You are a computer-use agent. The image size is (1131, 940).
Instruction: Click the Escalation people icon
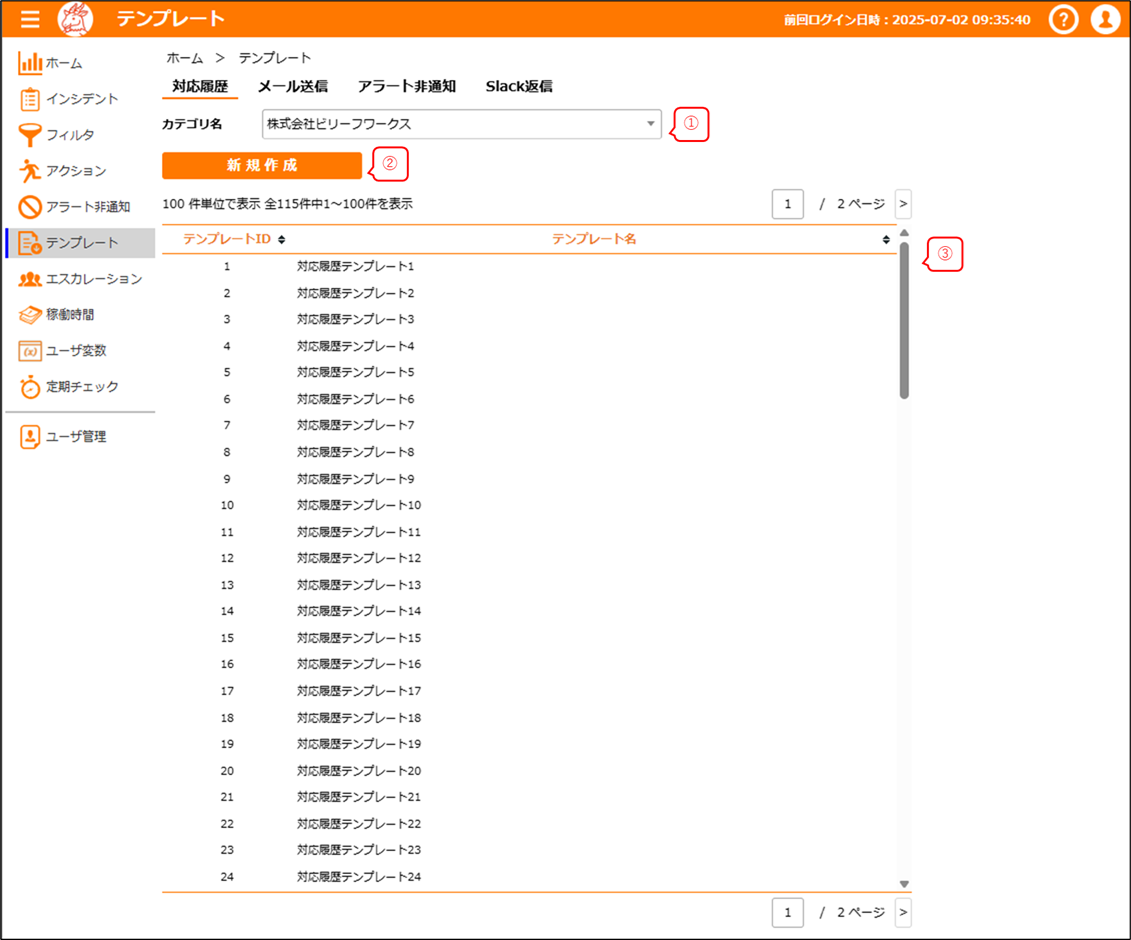tap(30, 279)
